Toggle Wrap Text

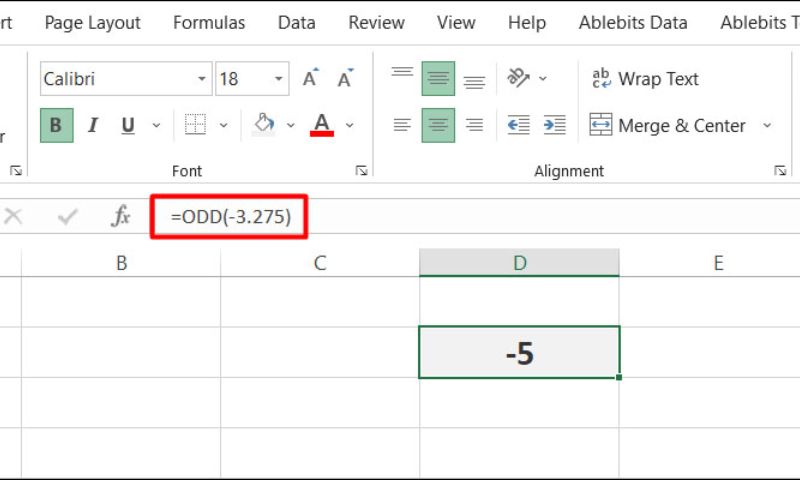[645, 79]
